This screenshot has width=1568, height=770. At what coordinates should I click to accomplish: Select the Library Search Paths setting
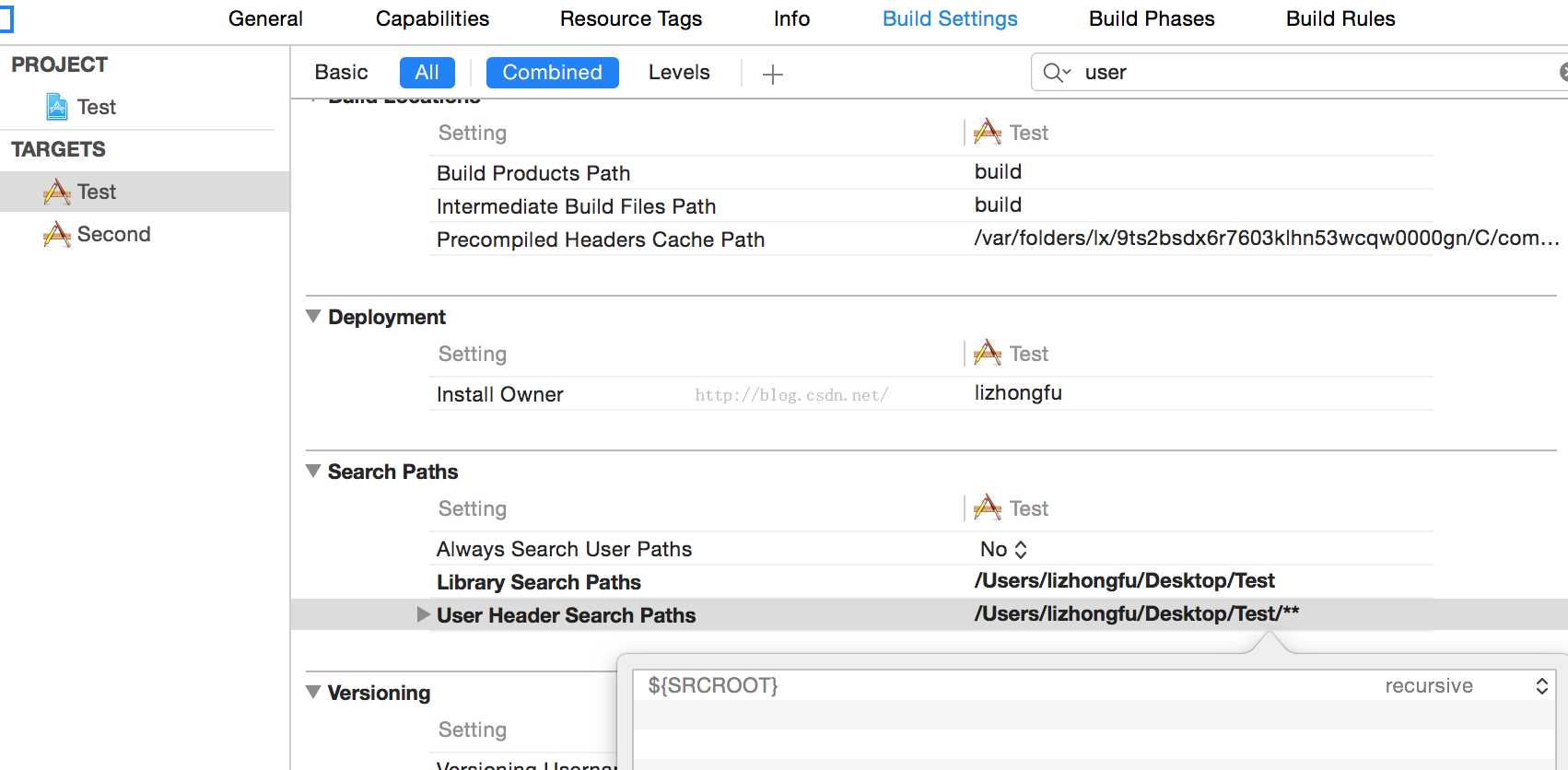[x=538, y=582]
